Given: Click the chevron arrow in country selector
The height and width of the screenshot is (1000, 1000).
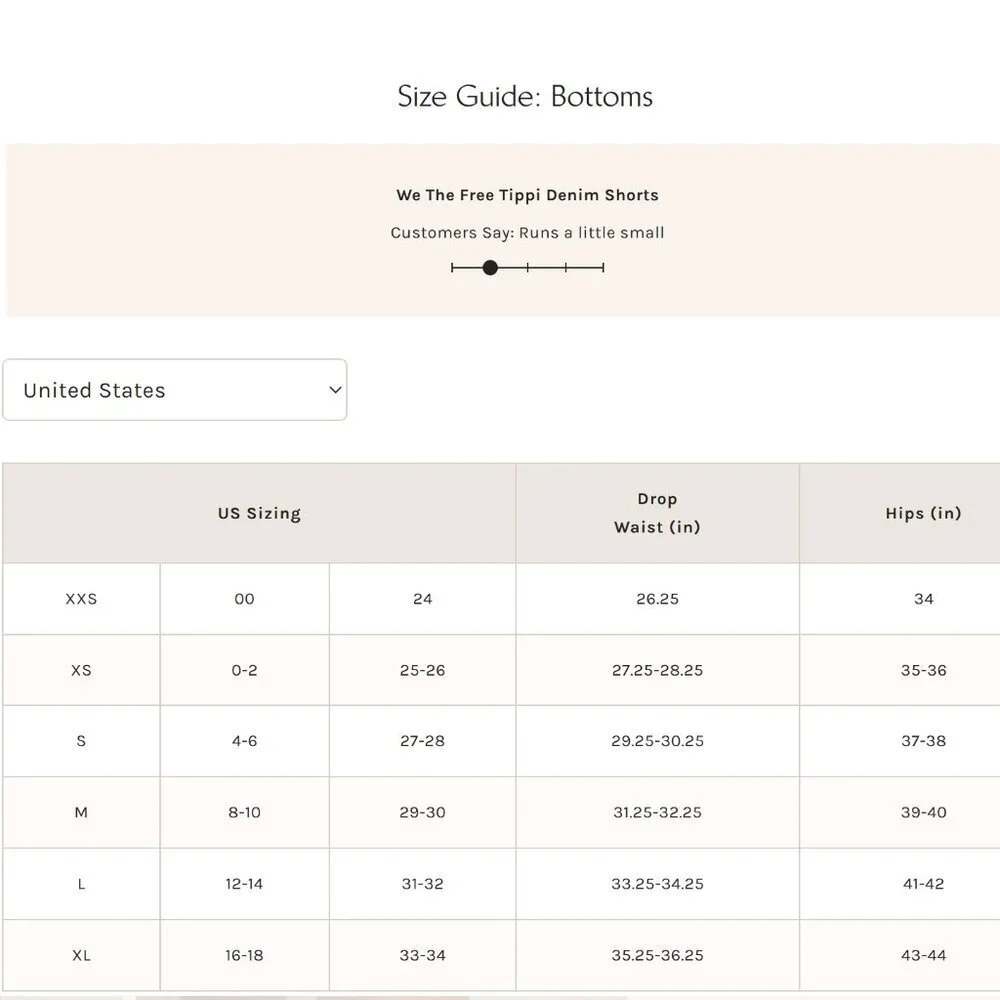Looking at the screenshot, I should 335,390.
